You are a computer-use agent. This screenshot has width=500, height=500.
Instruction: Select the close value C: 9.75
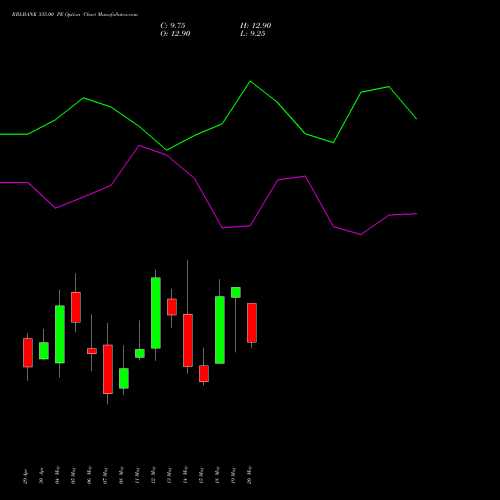(173, 26)
